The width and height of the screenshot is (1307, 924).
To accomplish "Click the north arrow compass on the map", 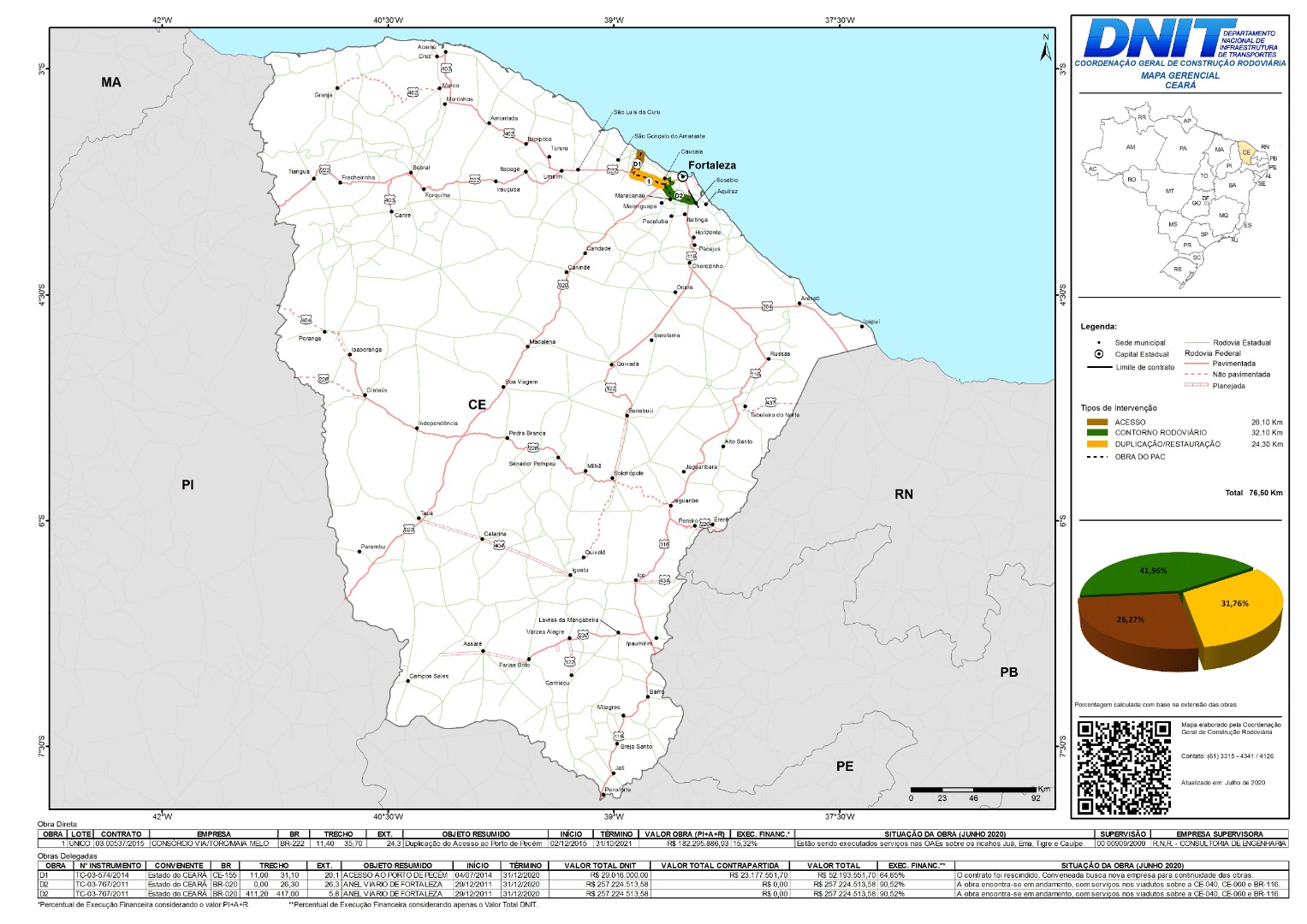I will [1045, 48].
